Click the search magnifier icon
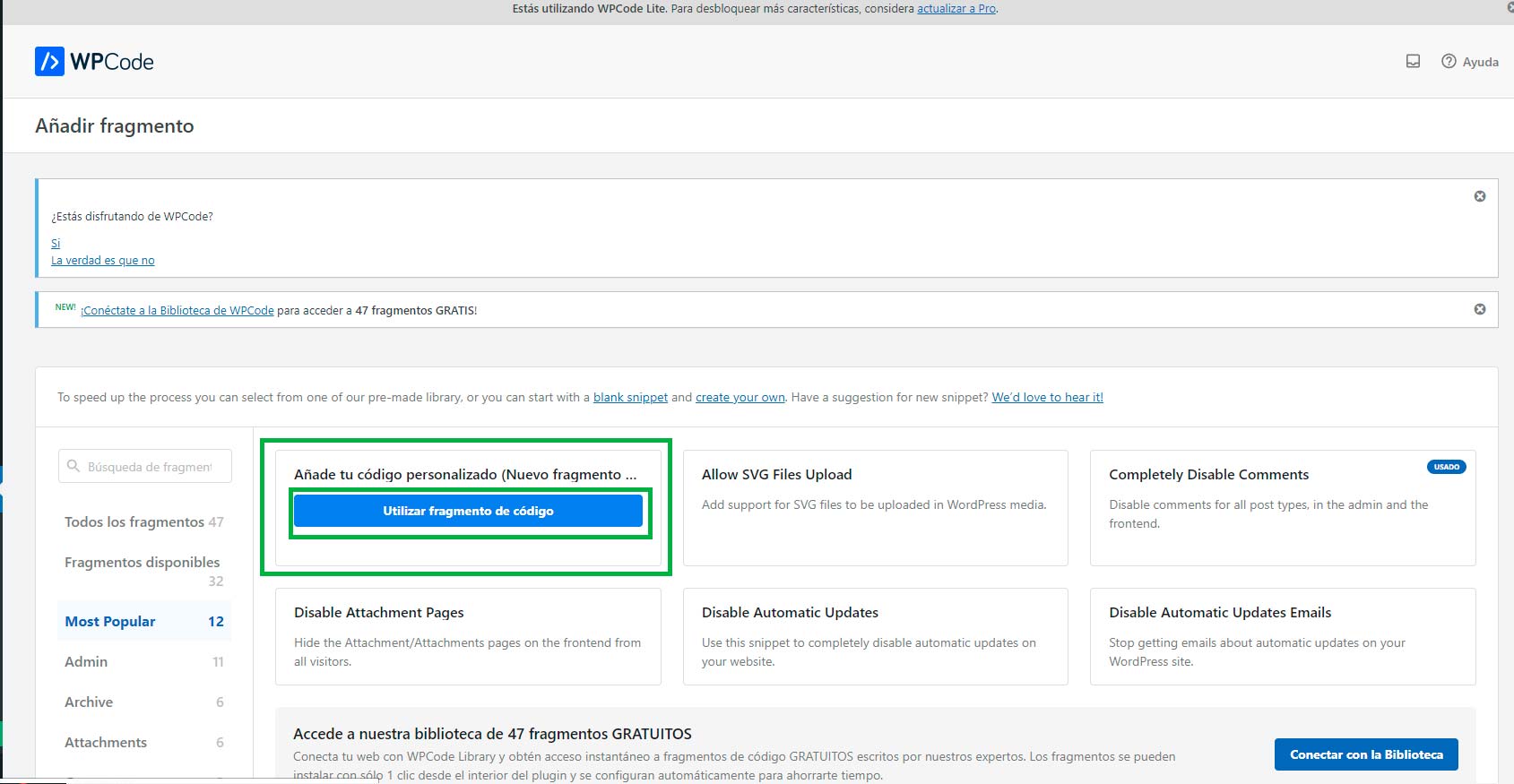Viewport: 1514px width, 784px height. tap(74, 466)
